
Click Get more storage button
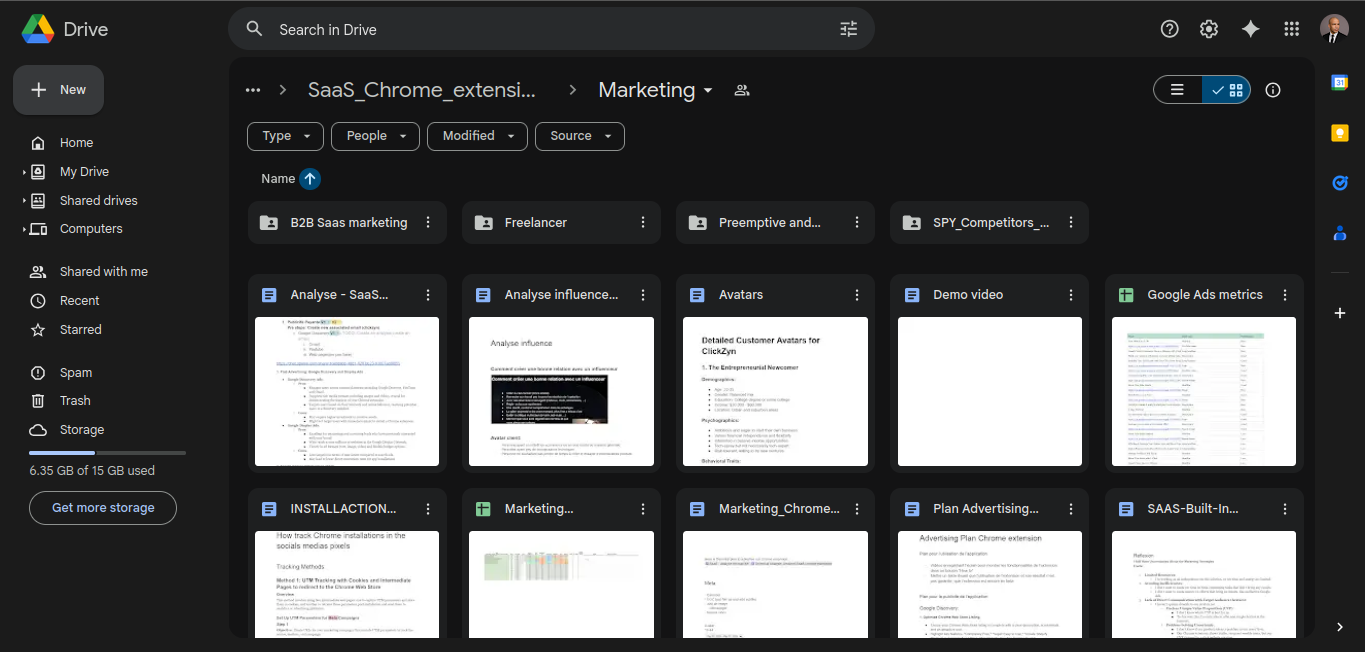click(x=103, y=508)
